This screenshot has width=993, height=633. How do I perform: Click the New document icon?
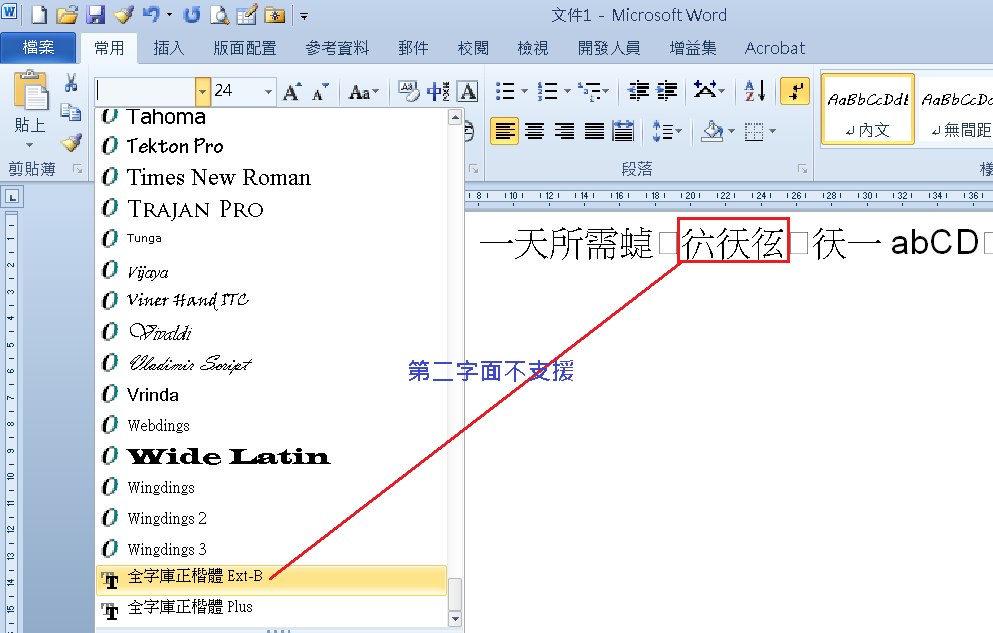tap(39, 14)
